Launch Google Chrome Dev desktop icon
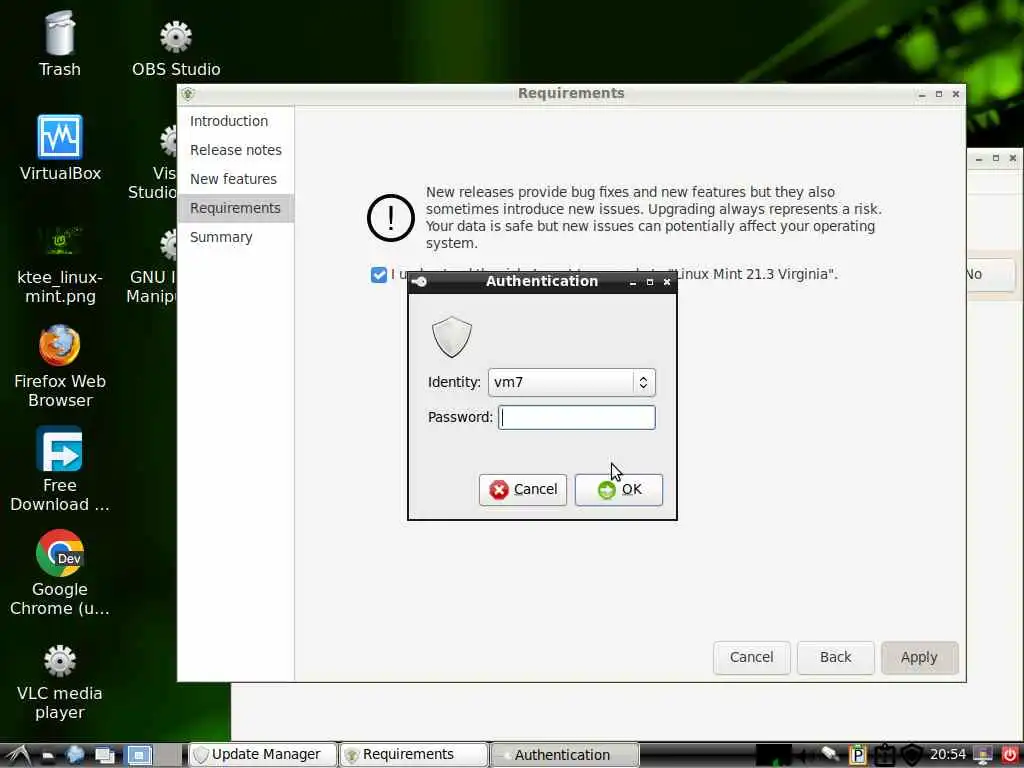This screenshot has width=1024, height=768. pyautogui.click(x=60, y=553)
